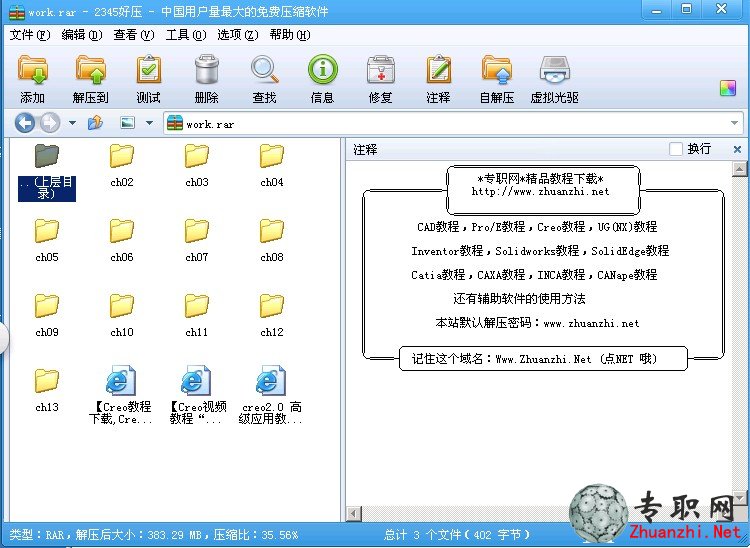The height and width of the screenshot is (548, 750).
Task: Expand the navigation history dropdown arrow
Action: [72, 123]
